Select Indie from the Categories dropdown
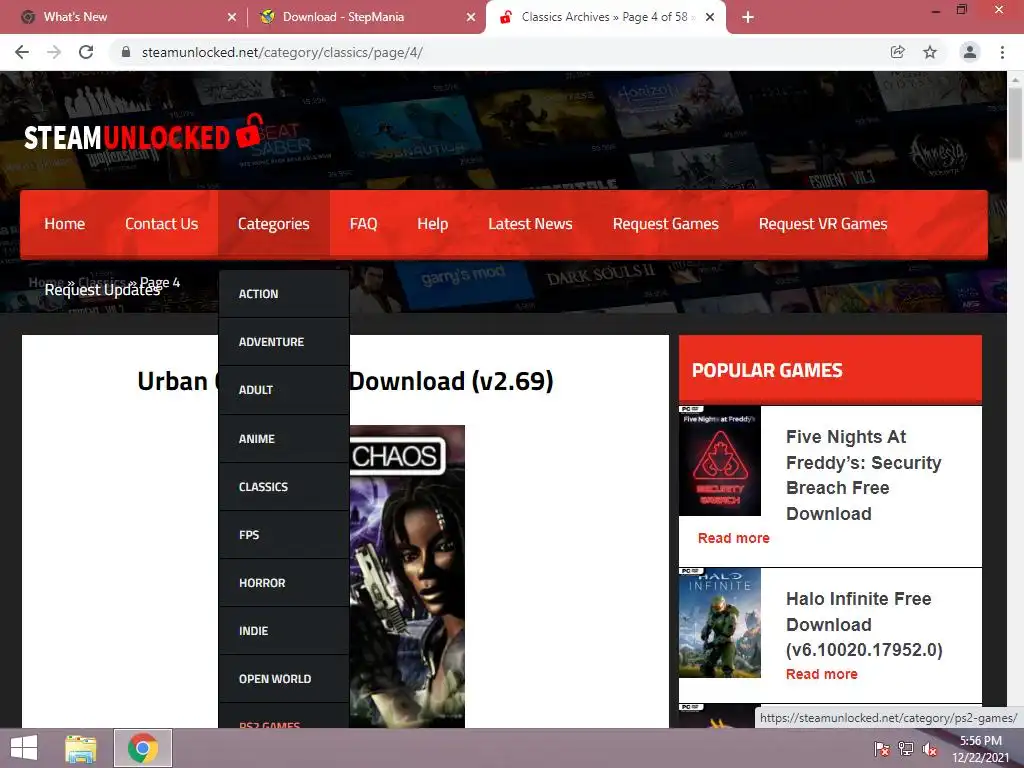Screen dimensions: 1024x768 coord(284,631)
